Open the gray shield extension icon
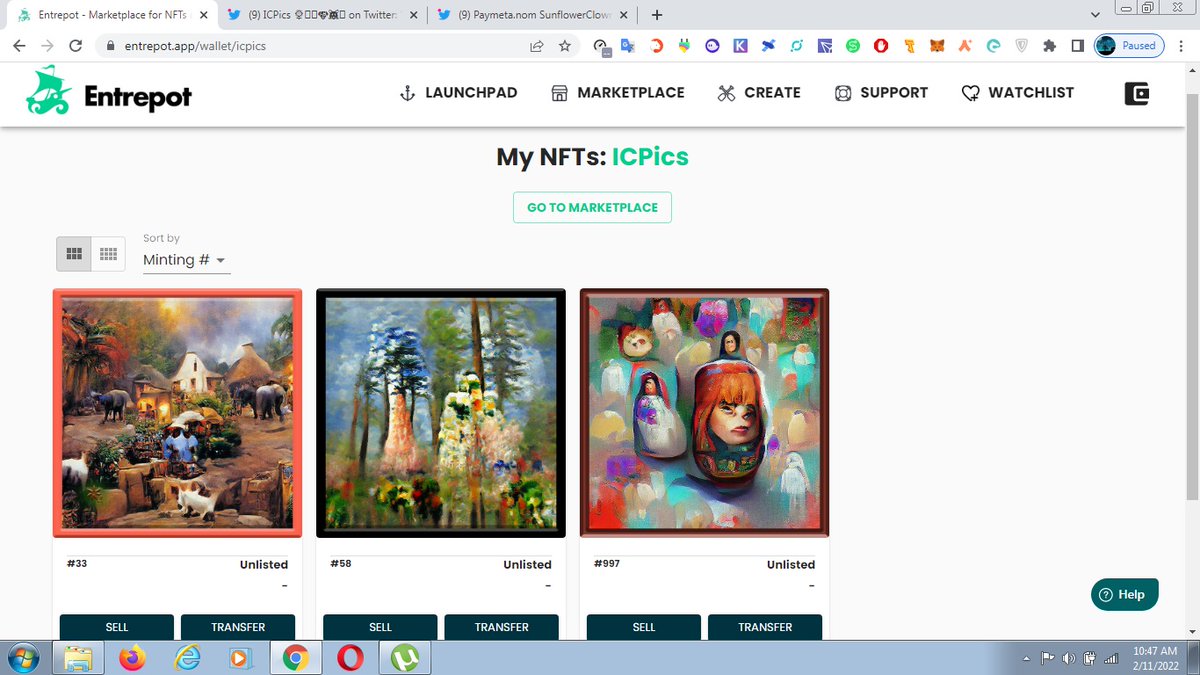The height and width of the screenshot is (675, 1200). (x=1021, y=46)
